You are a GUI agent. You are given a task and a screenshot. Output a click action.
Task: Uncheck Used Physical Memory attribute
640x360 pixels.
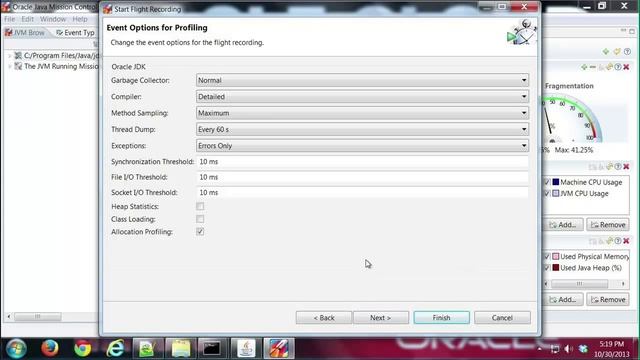click(547, 256)
